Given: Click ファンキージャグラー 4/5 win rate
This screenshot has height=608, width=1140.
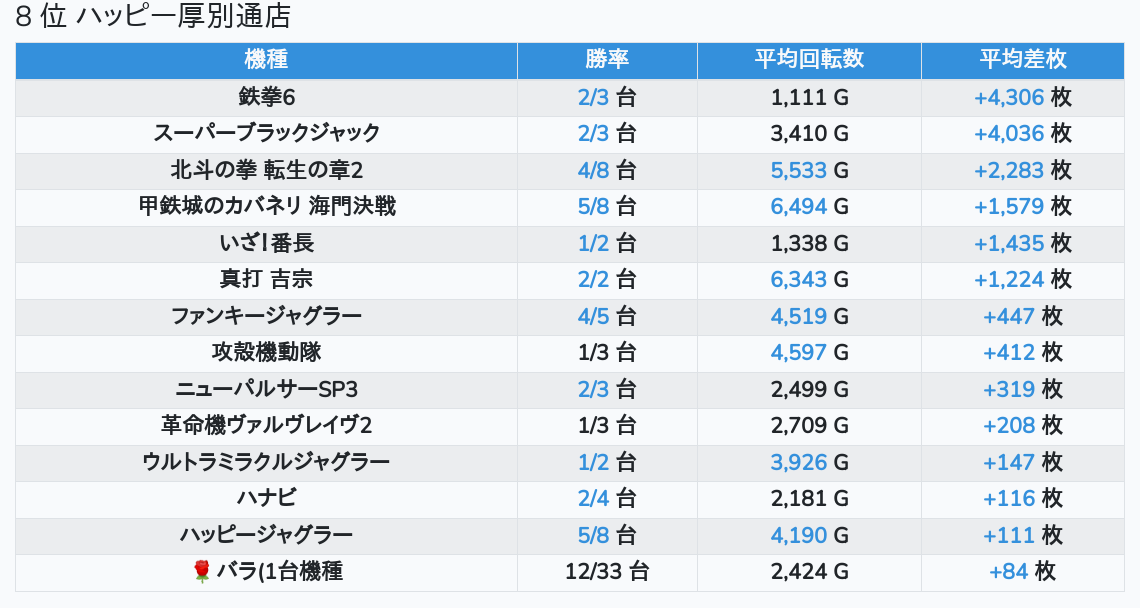Looking at the screenshot, I should pyautogui.click(x=593, y=317).
